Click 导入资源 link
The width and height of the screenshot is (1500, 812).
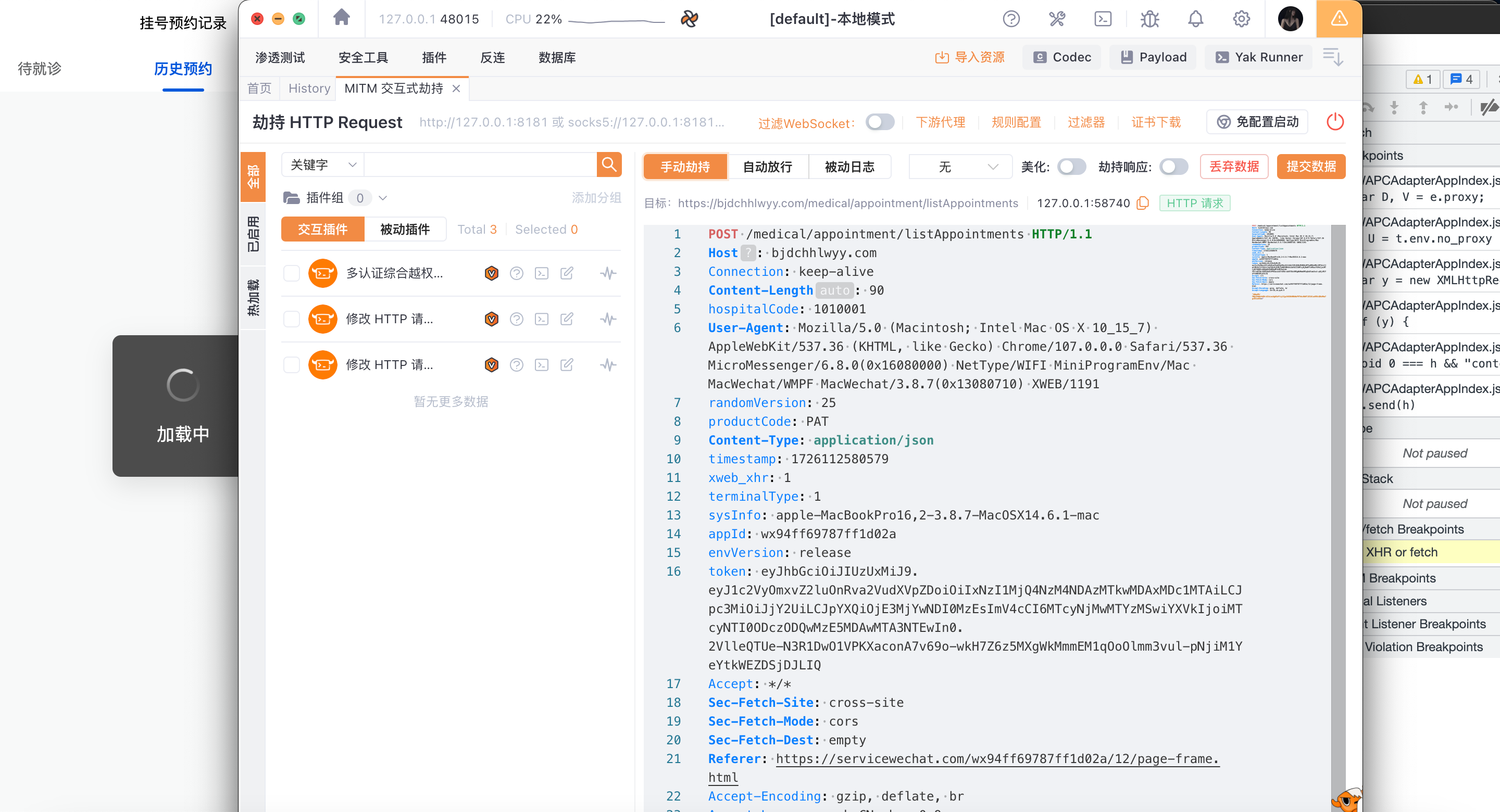point(969,57)
